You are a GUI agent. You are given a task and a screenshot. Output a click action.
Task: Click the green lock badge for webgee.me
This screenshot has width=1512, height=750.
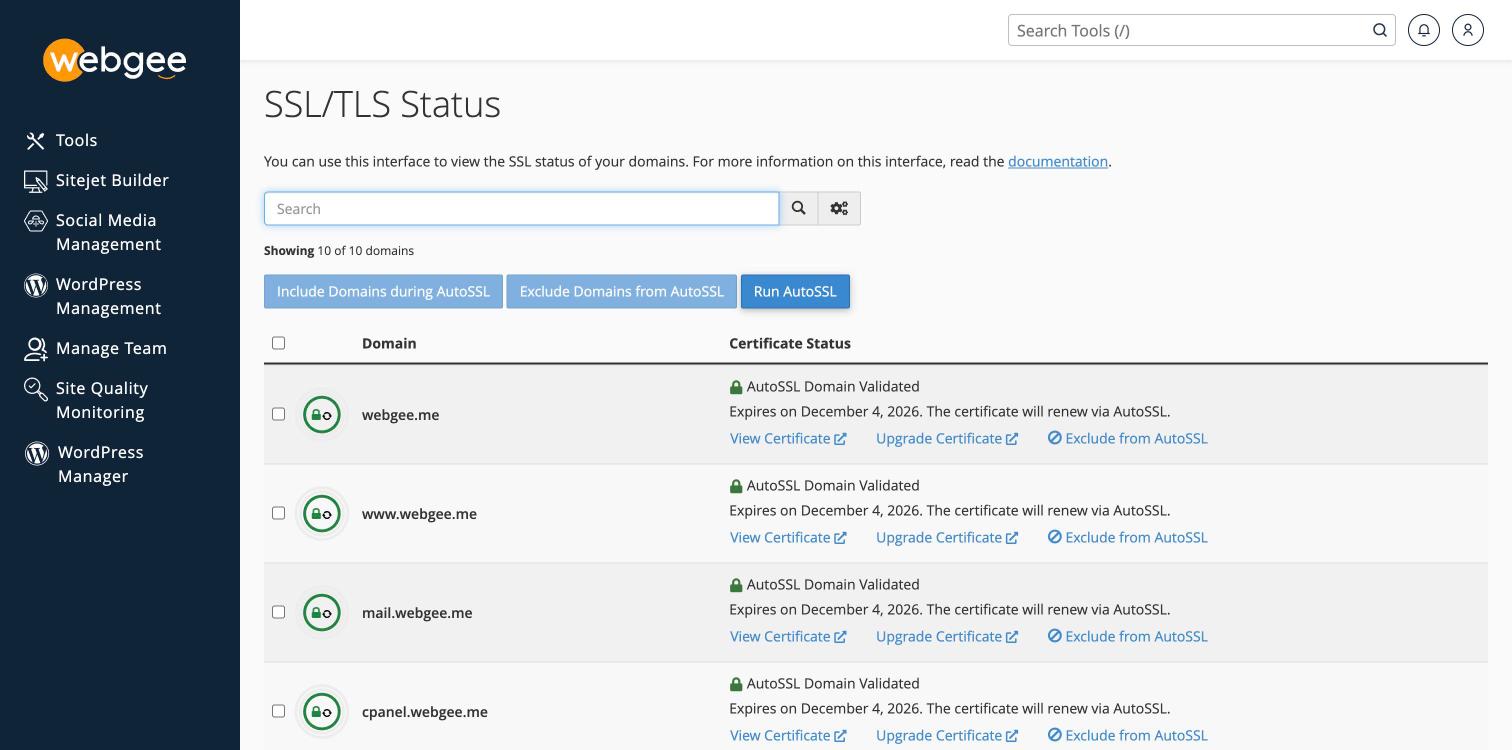pos(322,414)
